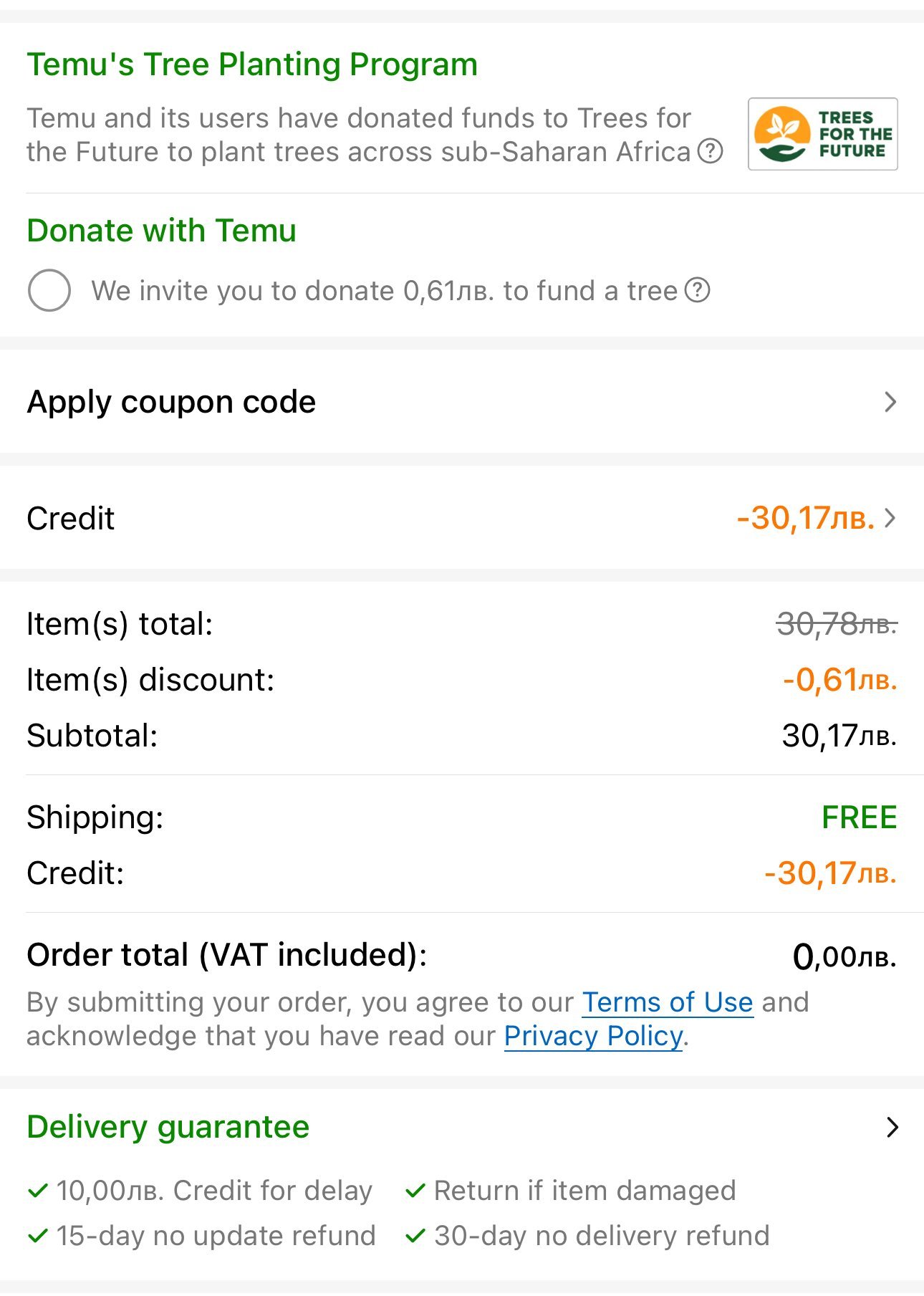The width and height of the screenshot is (924, 1296).
Task: Open the Privacy Policy link
Action: tap(593, 1036)
